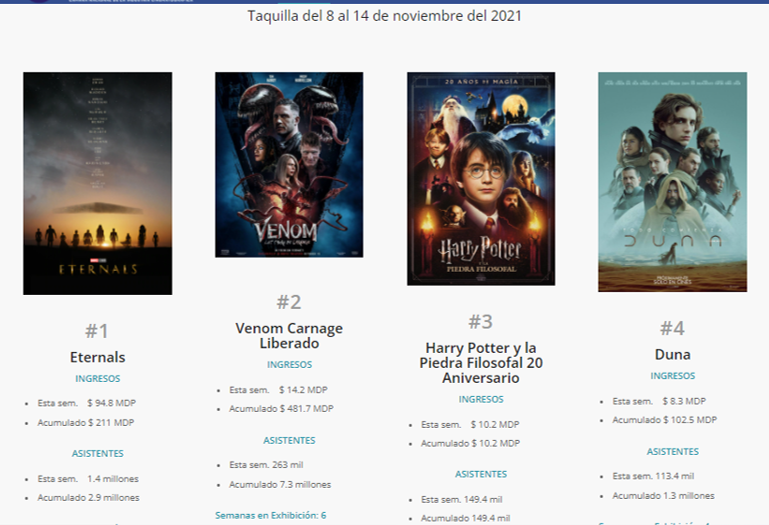Click Venom Acumulado 7.3 millones
Viewport: 769px width, 525px height.
pos(280,485)
